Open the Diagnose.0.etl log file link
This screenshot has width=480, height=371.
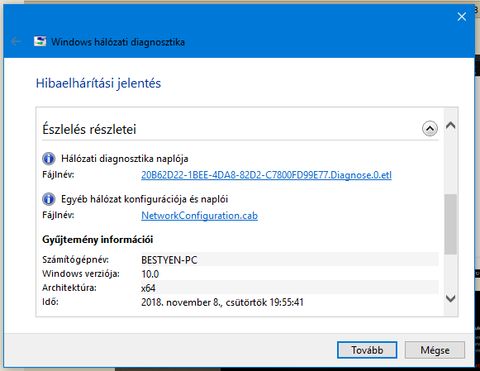click(x=266, y=175)
